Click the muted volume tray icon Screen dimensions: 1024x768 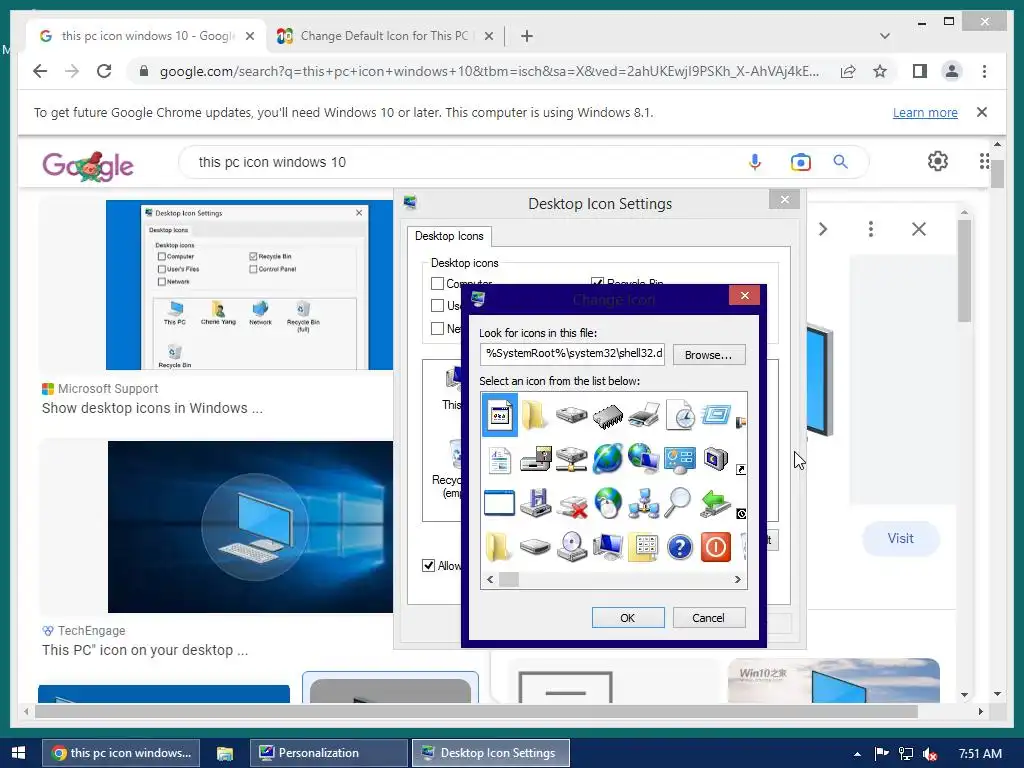click(930, 754)
